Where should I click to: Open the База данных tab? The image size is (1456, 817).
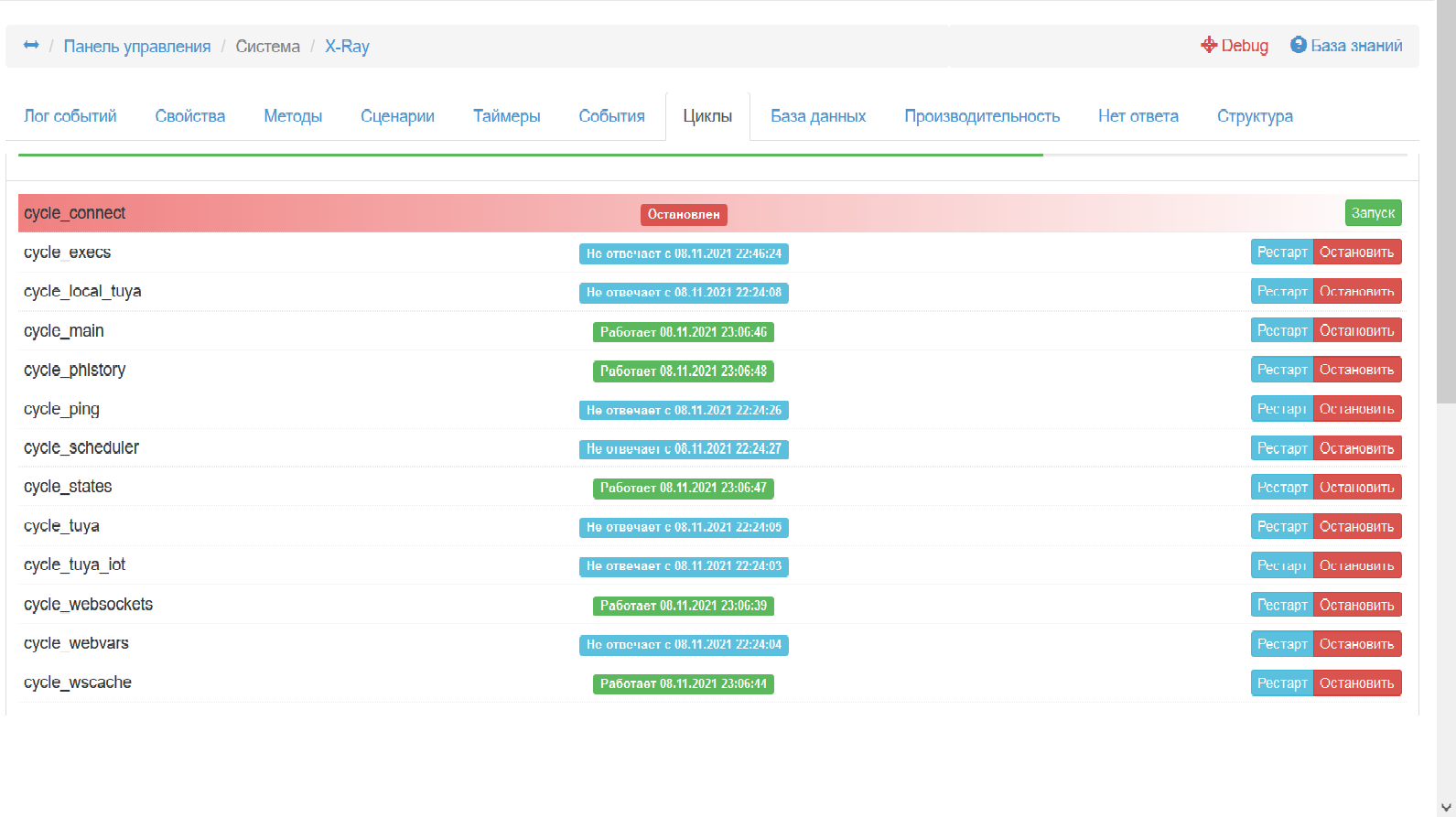pyautogui.click(x=818, y=116)
